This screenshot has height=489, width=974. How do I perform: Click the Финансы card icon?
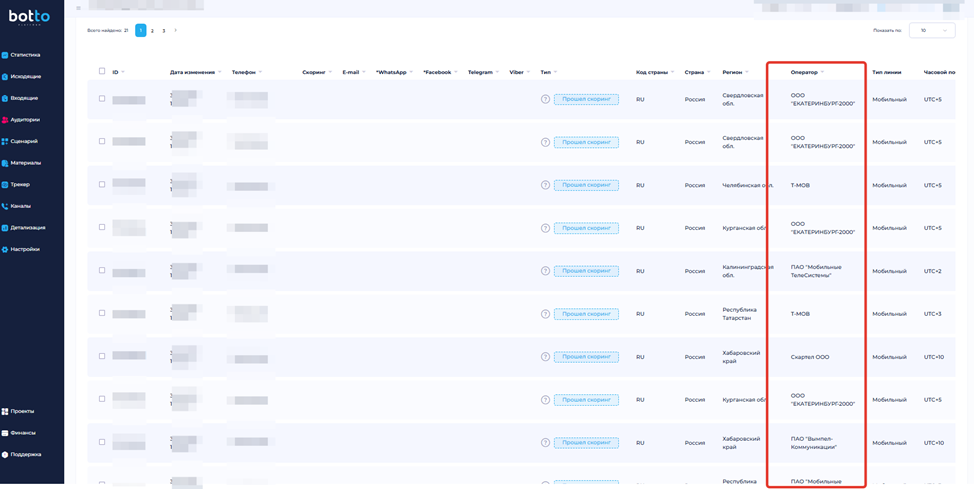pos(5,433)
